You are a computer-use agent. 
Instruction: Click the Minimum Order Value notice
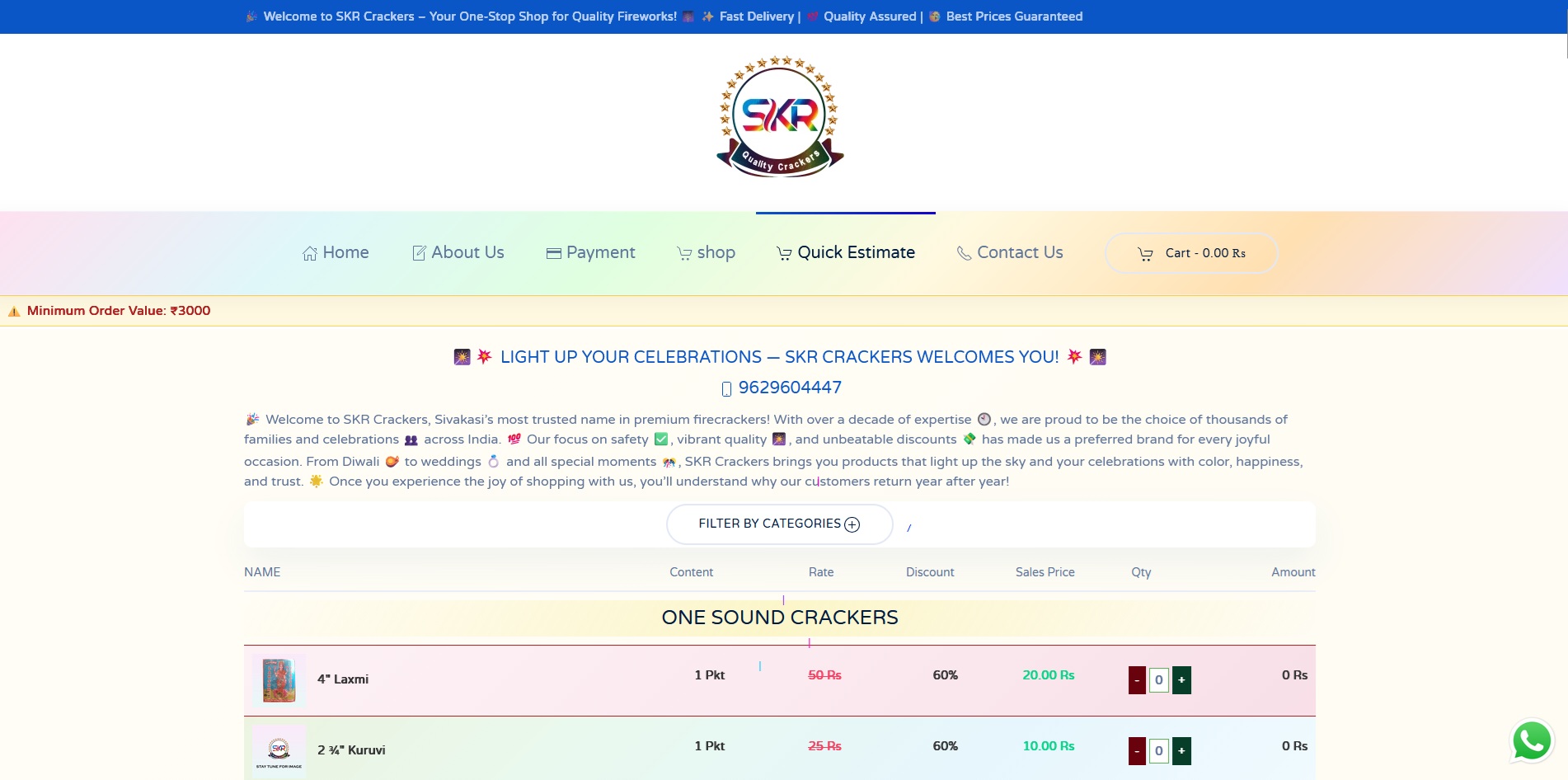coord(119,311)
